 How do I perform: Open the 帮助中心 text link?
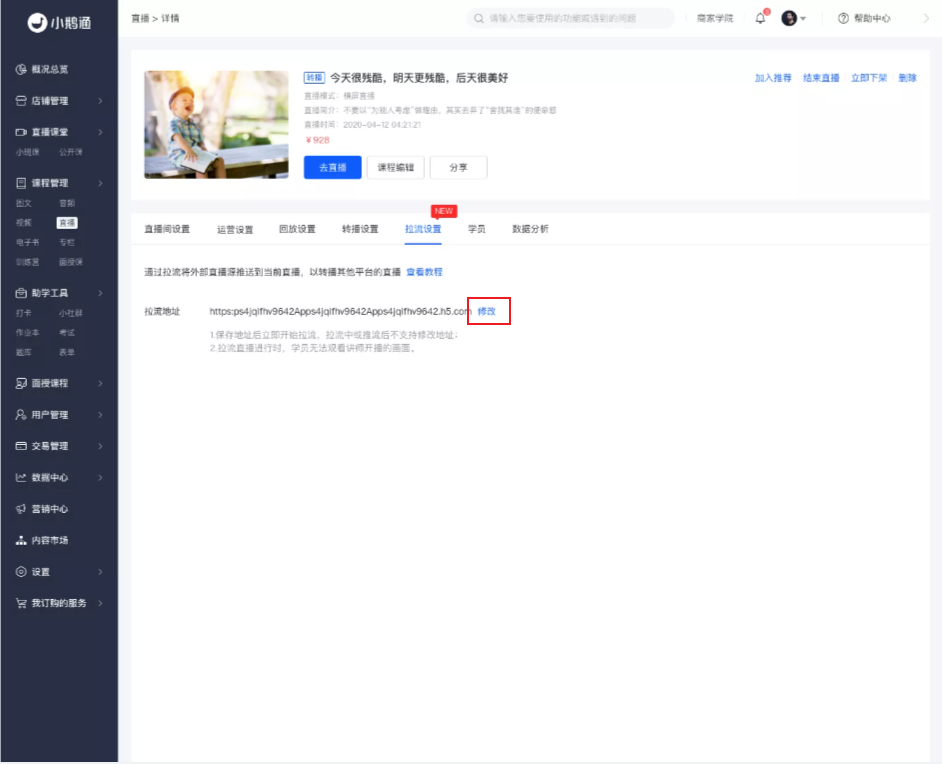click(x=872, y=19)
